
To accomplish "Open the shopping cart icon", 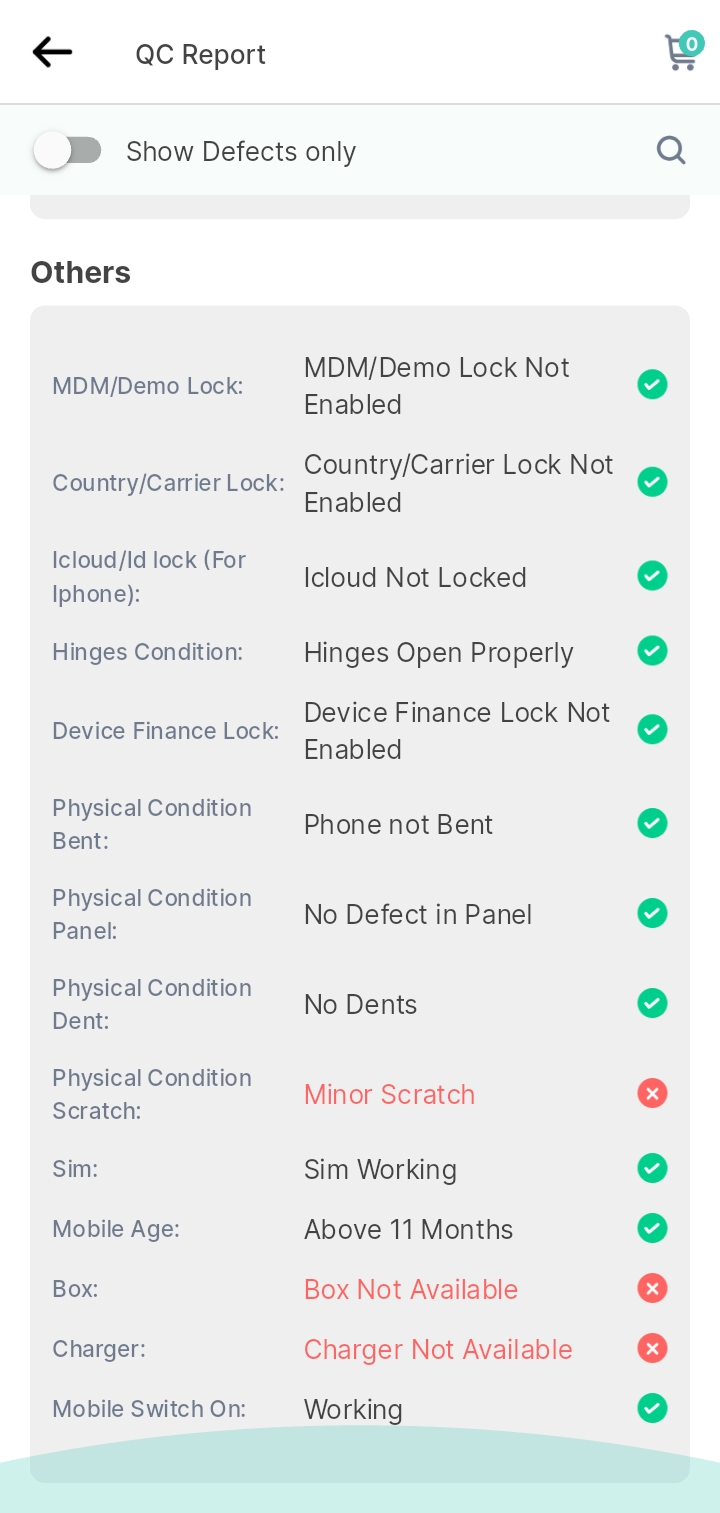I will [x=681, y=54].
